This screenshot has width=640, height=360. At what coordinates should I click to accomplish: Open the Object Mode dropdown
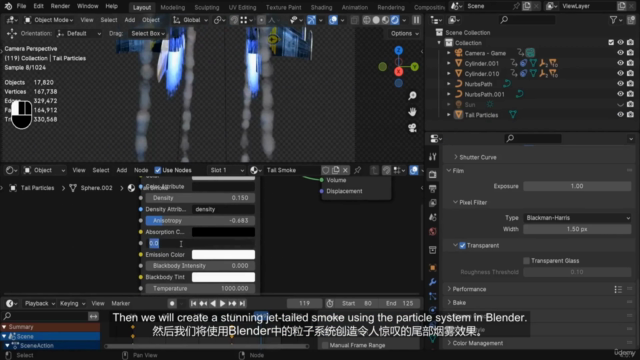[x=49, y=20]
